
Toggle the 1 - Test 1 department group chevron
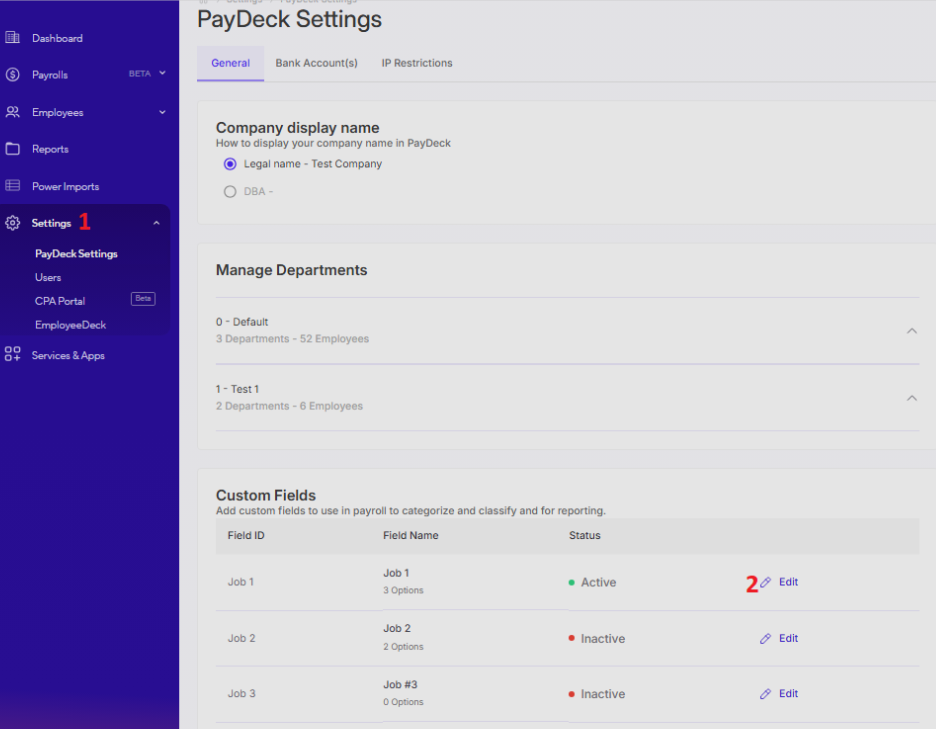click(x=912, y=398)
